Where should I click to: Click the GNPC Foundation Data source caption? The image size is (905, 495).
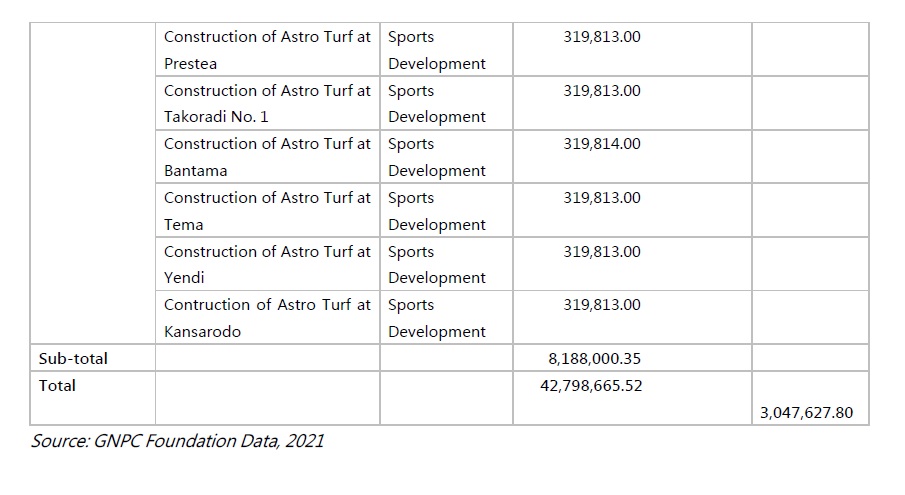177,441
